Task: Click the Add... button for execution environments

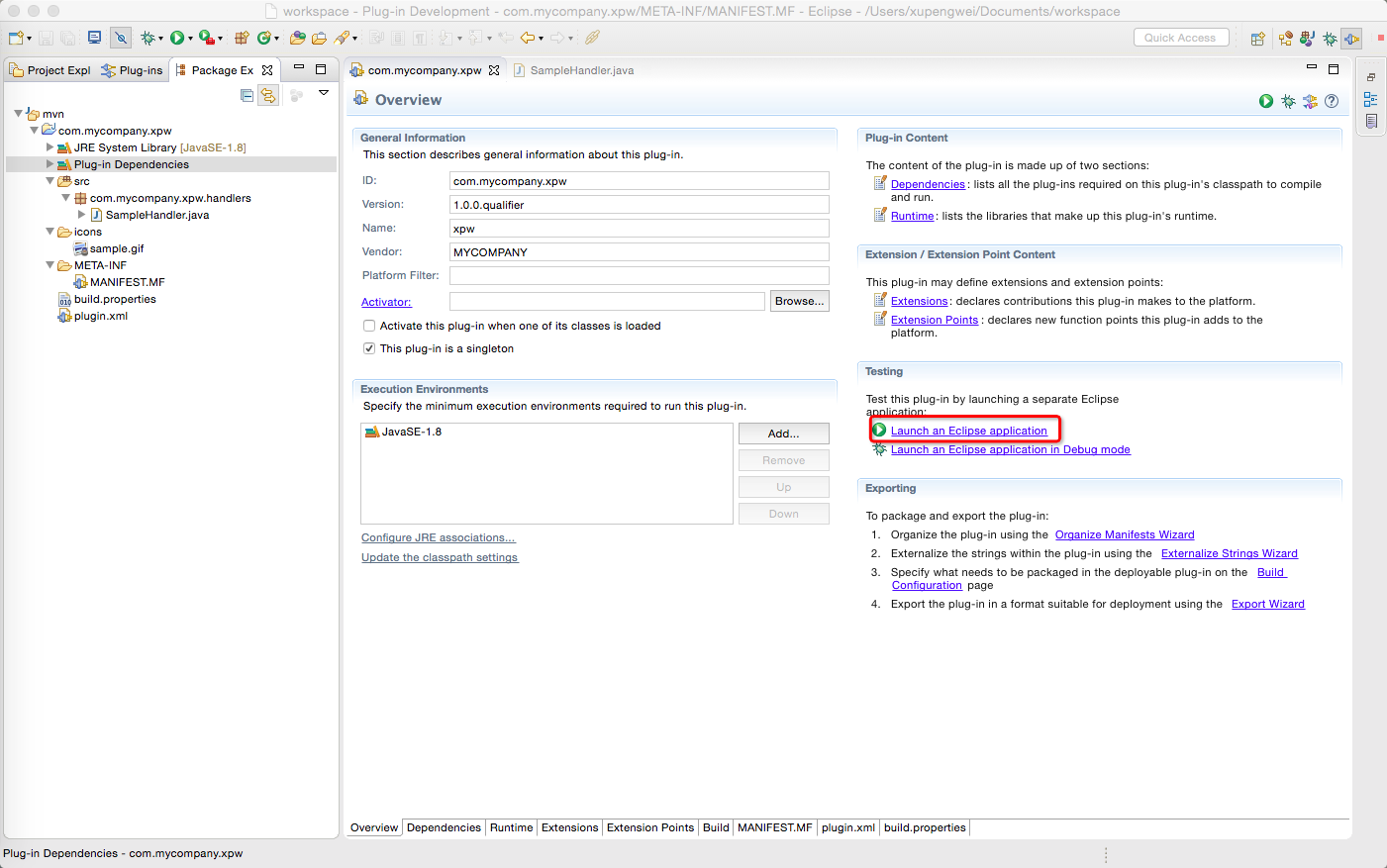Action: 783,434
